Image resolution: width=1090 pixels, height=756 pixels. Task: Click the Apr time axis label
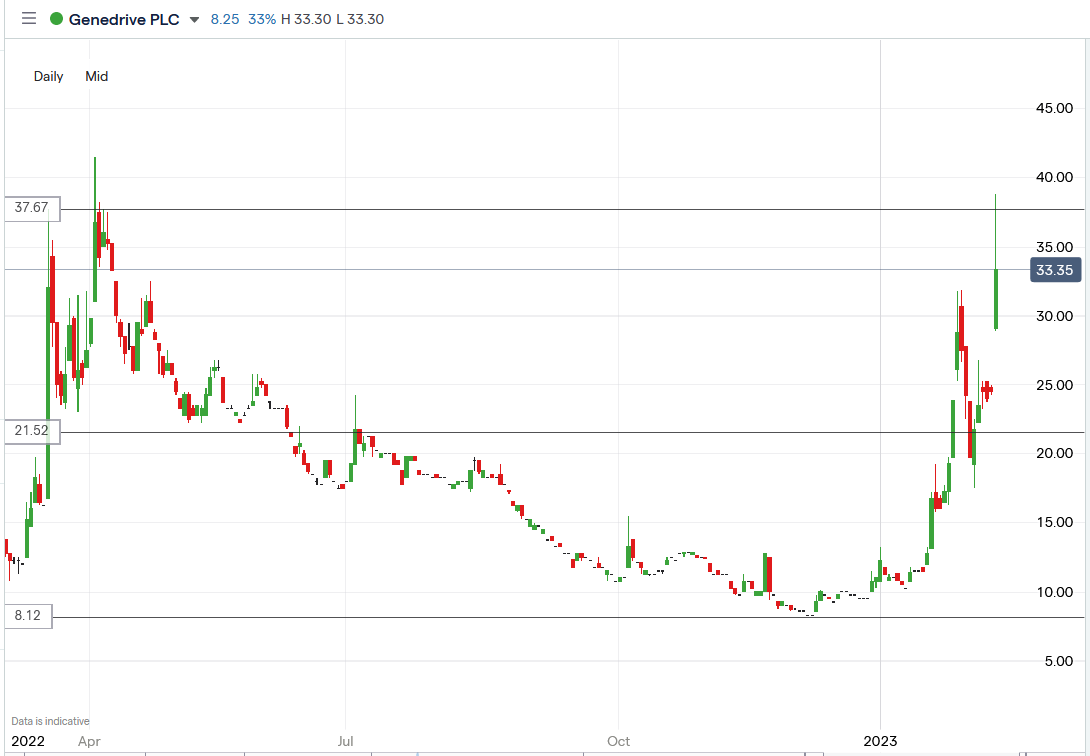tap(89, 741)
